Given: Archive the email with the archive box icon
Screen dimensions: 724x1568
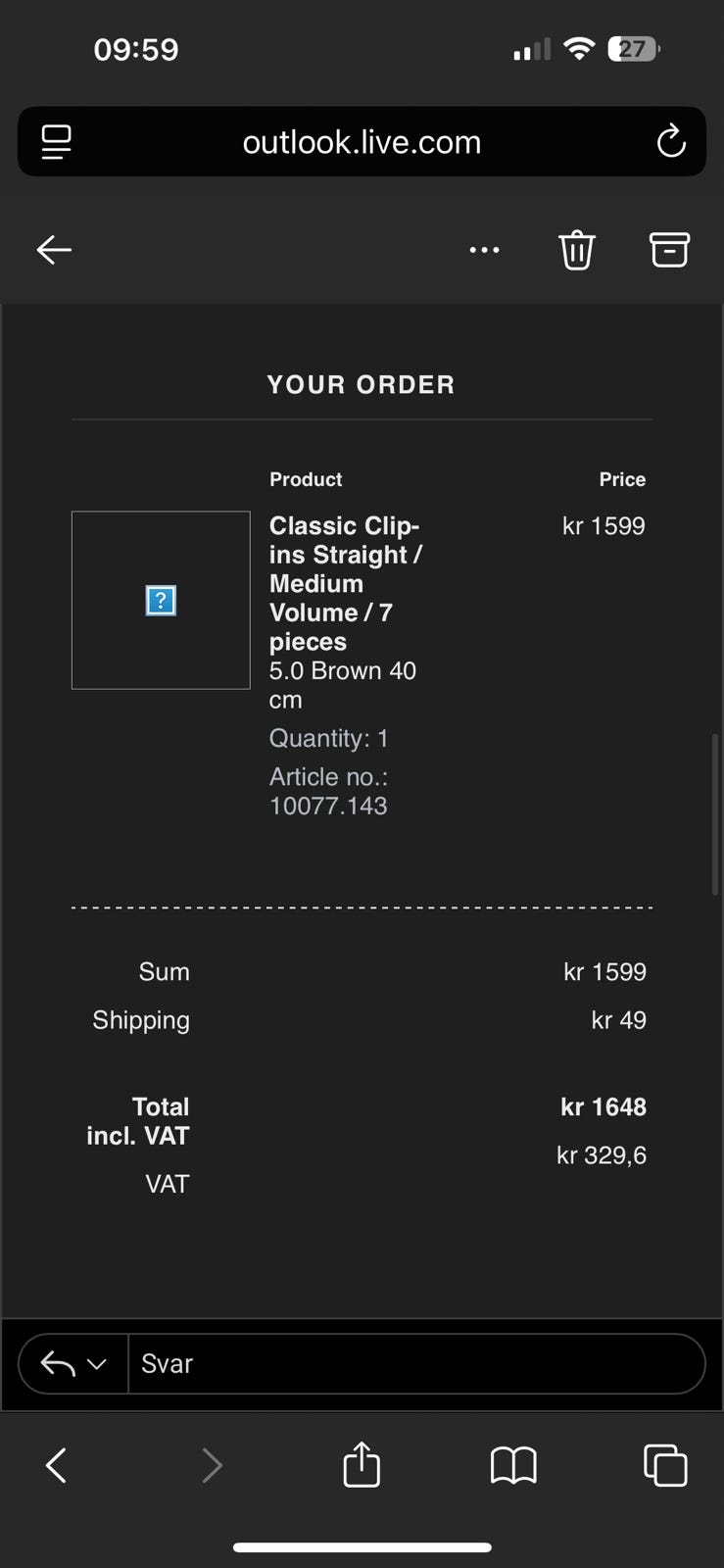Looking at the screenshot, I should click(669, 250).
